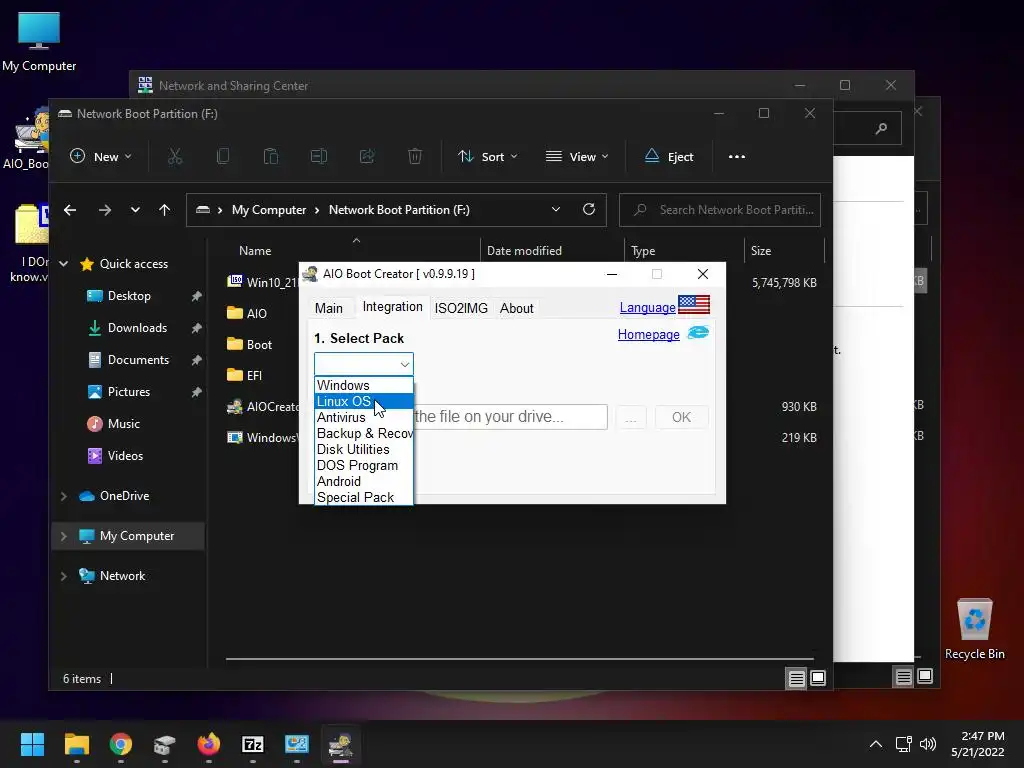This screenshot has width=1024, height=768.
Task: Select Special Pack at the list bottom
Action: coord(363,497)
